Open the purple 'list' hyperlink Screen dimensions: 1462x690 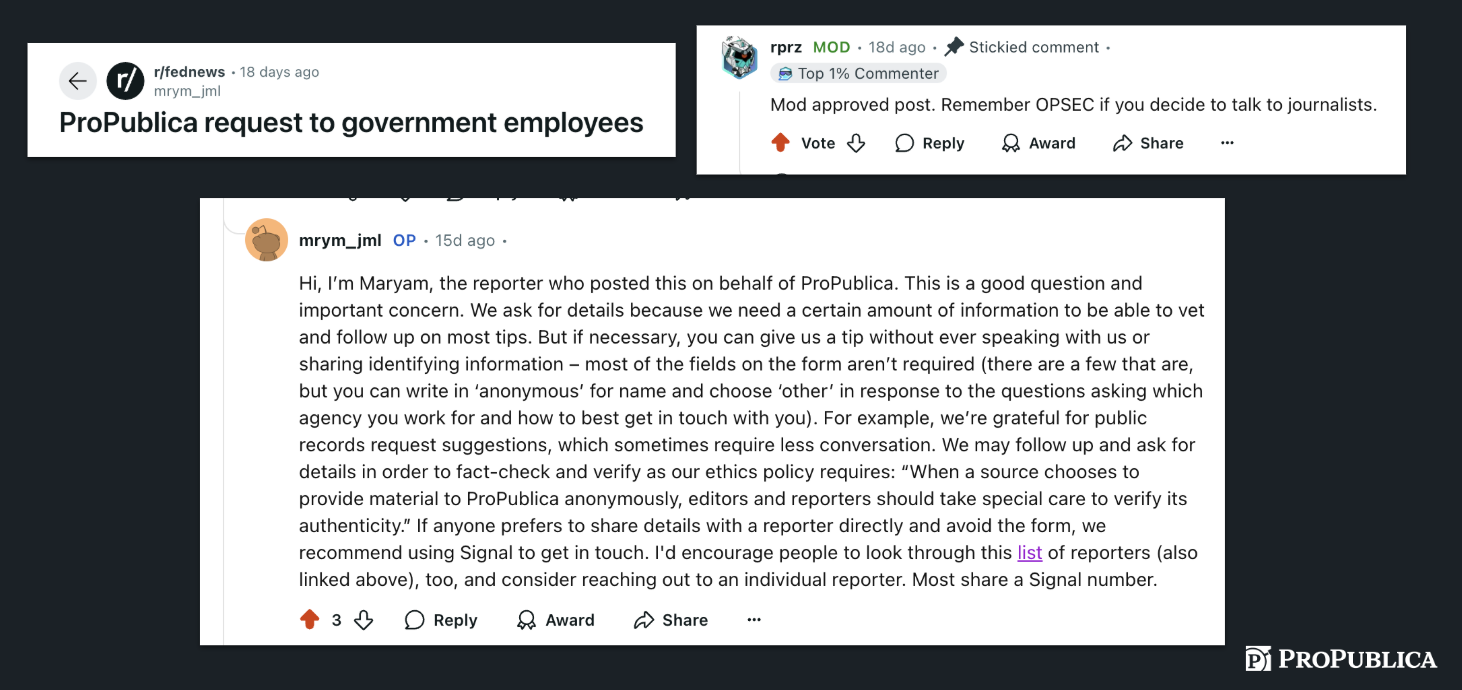1030,552
